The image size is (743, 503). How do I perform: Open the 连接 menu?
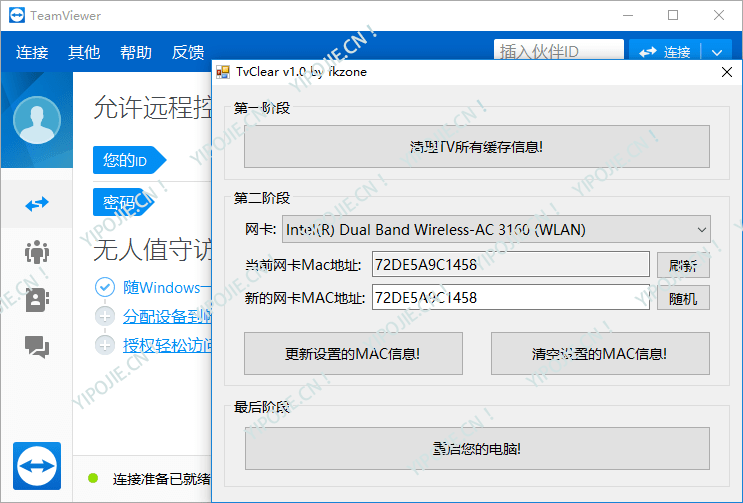click(32, 52)
